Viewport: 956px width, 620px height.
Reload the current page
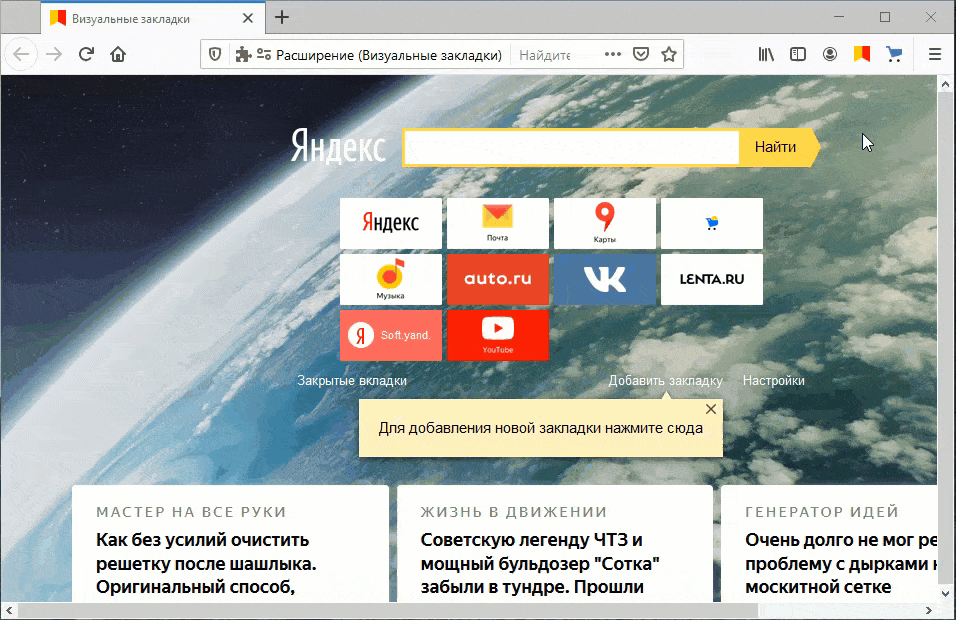[87, 55]
